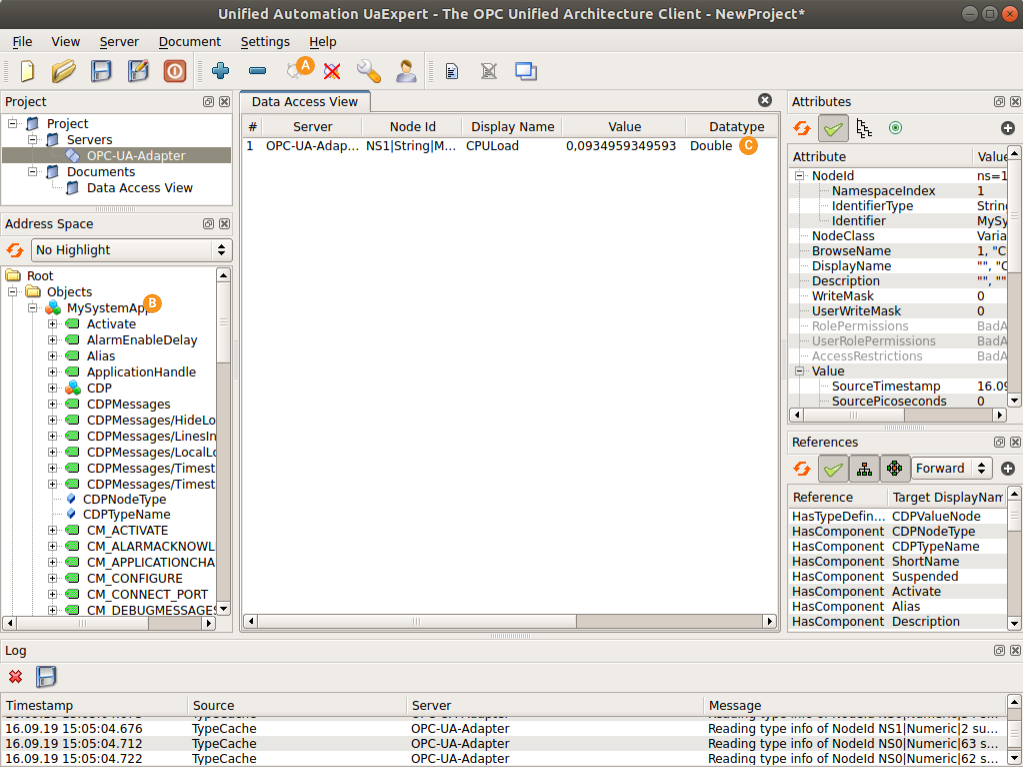Image resolution: width=1023 pixels, height=767 pixels.
Task: Click the Add Server plus icon
Action: point(221,71)
